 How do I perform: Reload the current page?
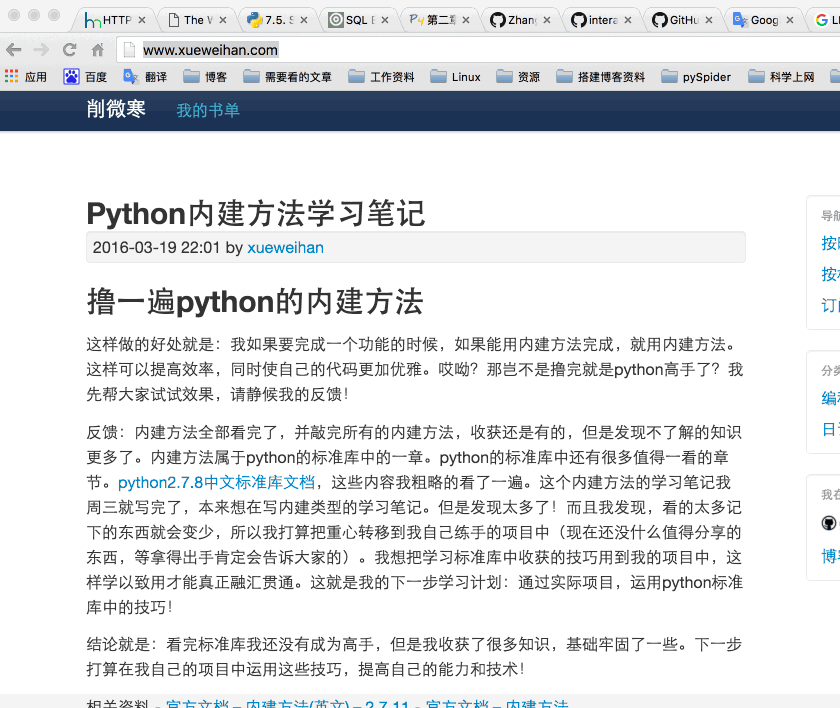click(x=70, y=50)
